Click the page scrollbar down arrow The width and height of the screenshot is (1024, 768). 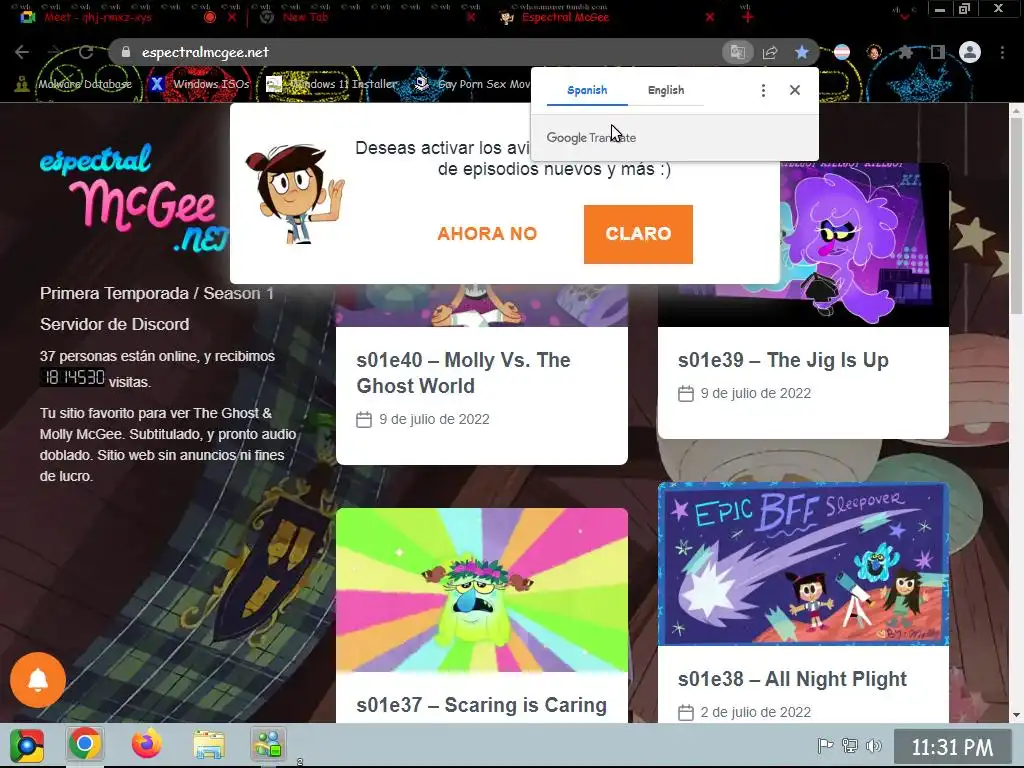point(1016,715)
